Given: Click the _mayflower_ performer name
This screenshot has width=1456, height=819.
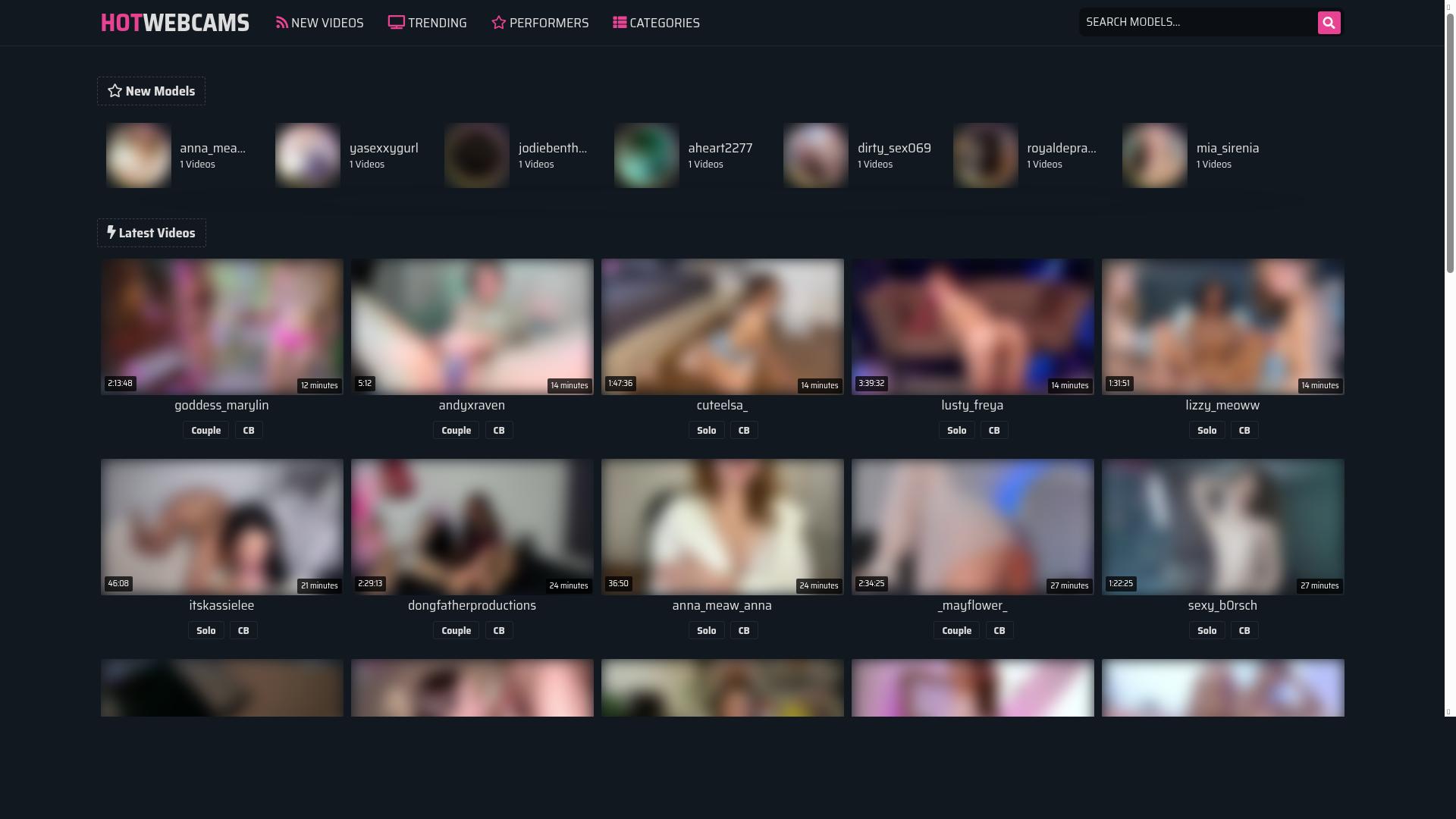Looking at the screenshot, I should coord(971,605).
